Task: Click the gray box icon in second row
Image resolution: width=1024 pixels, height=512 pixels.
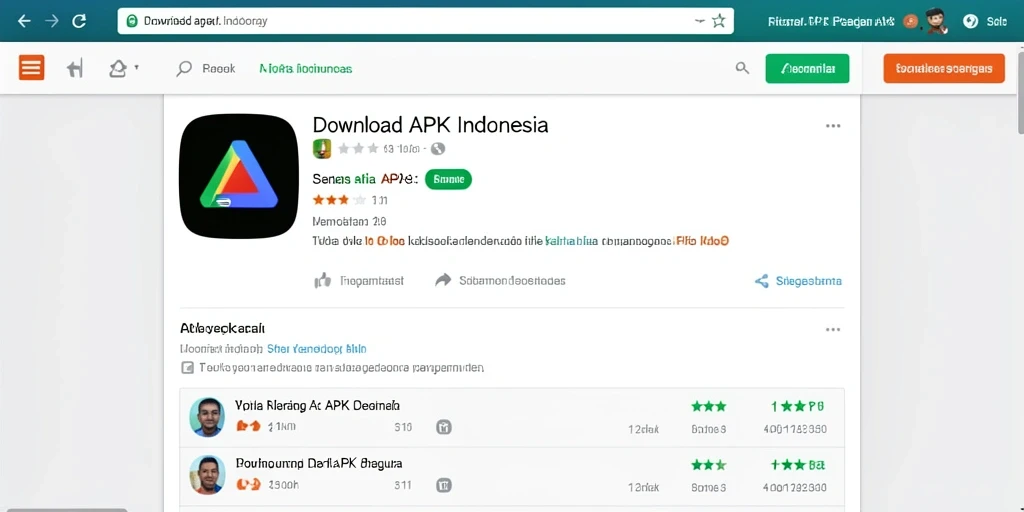Action: pos(444,485)
